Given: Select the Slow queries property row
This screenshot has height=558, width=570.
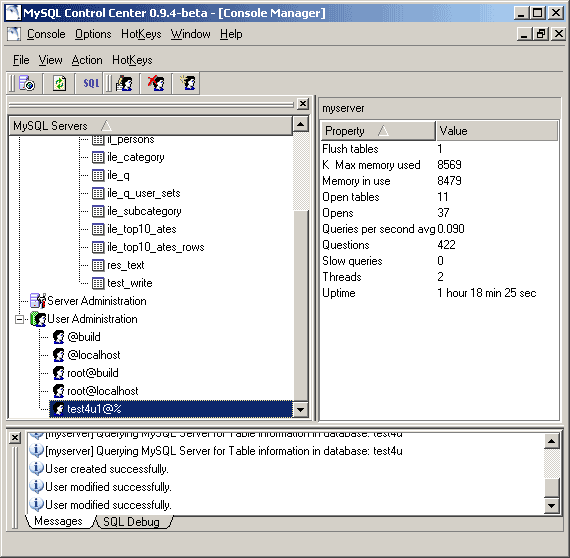Looking at the screenshot, I should click(439, 261).
